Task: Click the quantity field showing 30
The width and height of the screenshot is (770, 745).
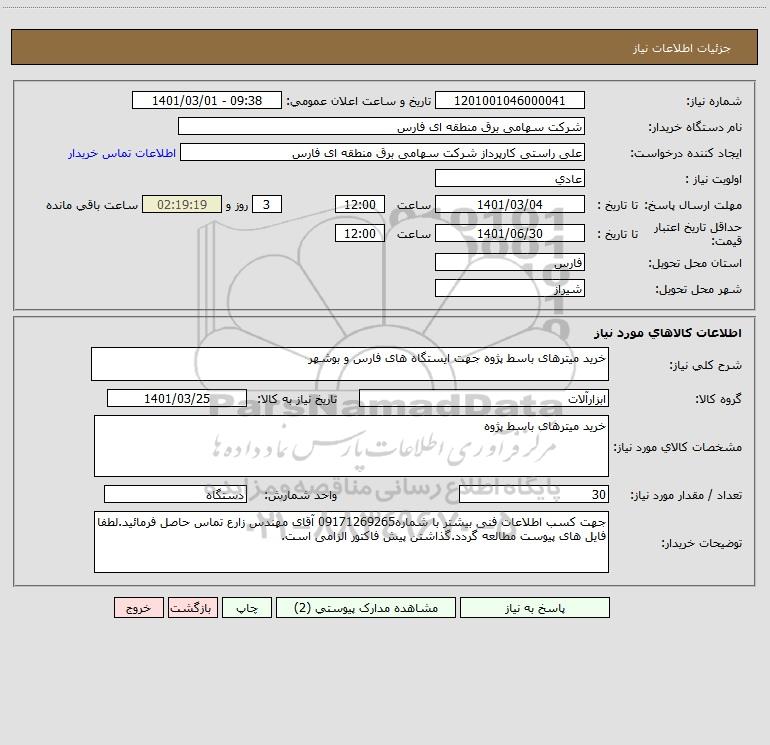Action: pos(534,494)
